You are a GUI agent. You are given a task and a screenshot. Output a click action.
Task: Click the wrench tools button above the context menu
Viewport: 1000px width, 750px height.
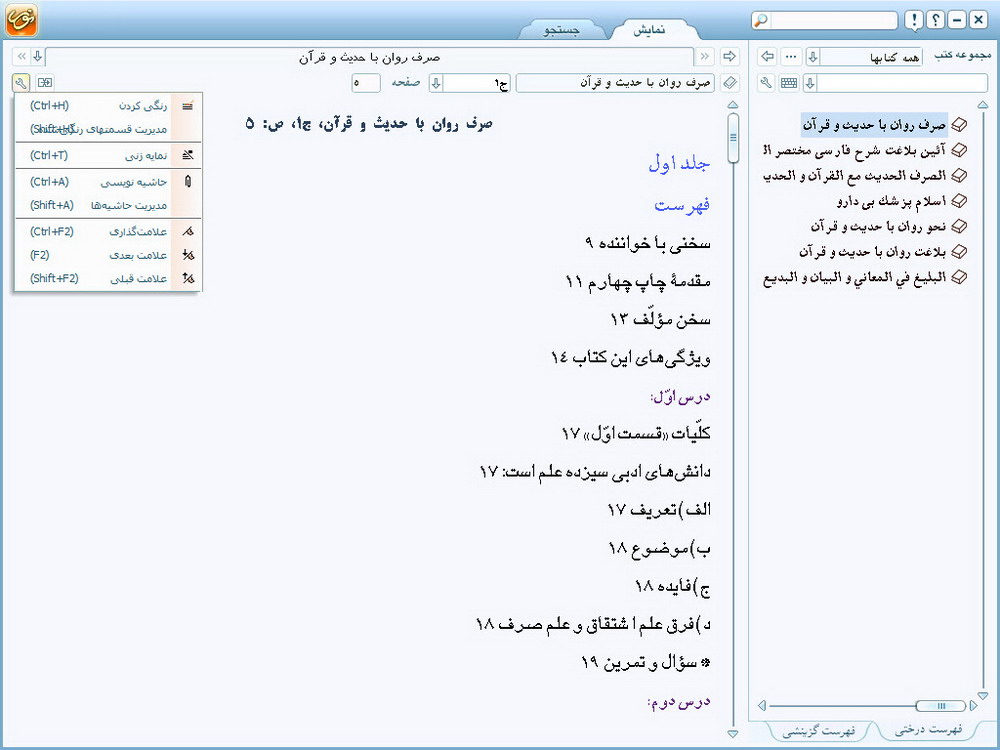(20, 82)
